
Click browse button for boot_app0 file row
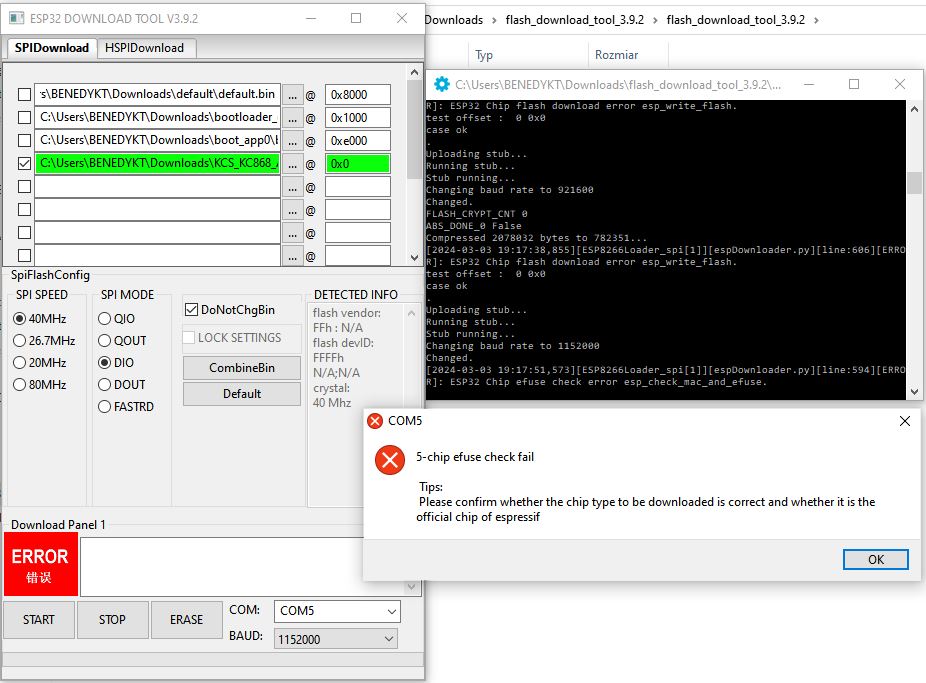[292, 140]
